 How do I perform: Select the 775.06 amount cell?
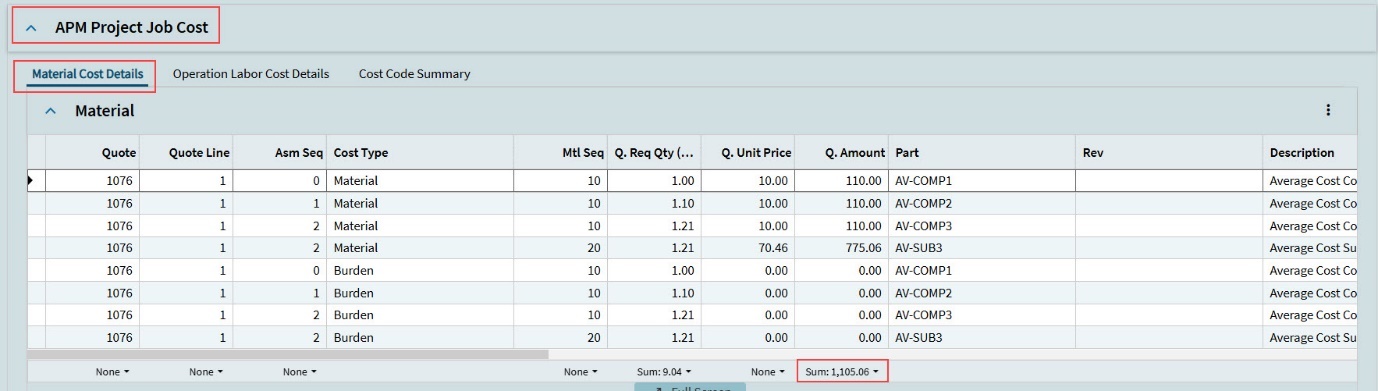(842, 248)
